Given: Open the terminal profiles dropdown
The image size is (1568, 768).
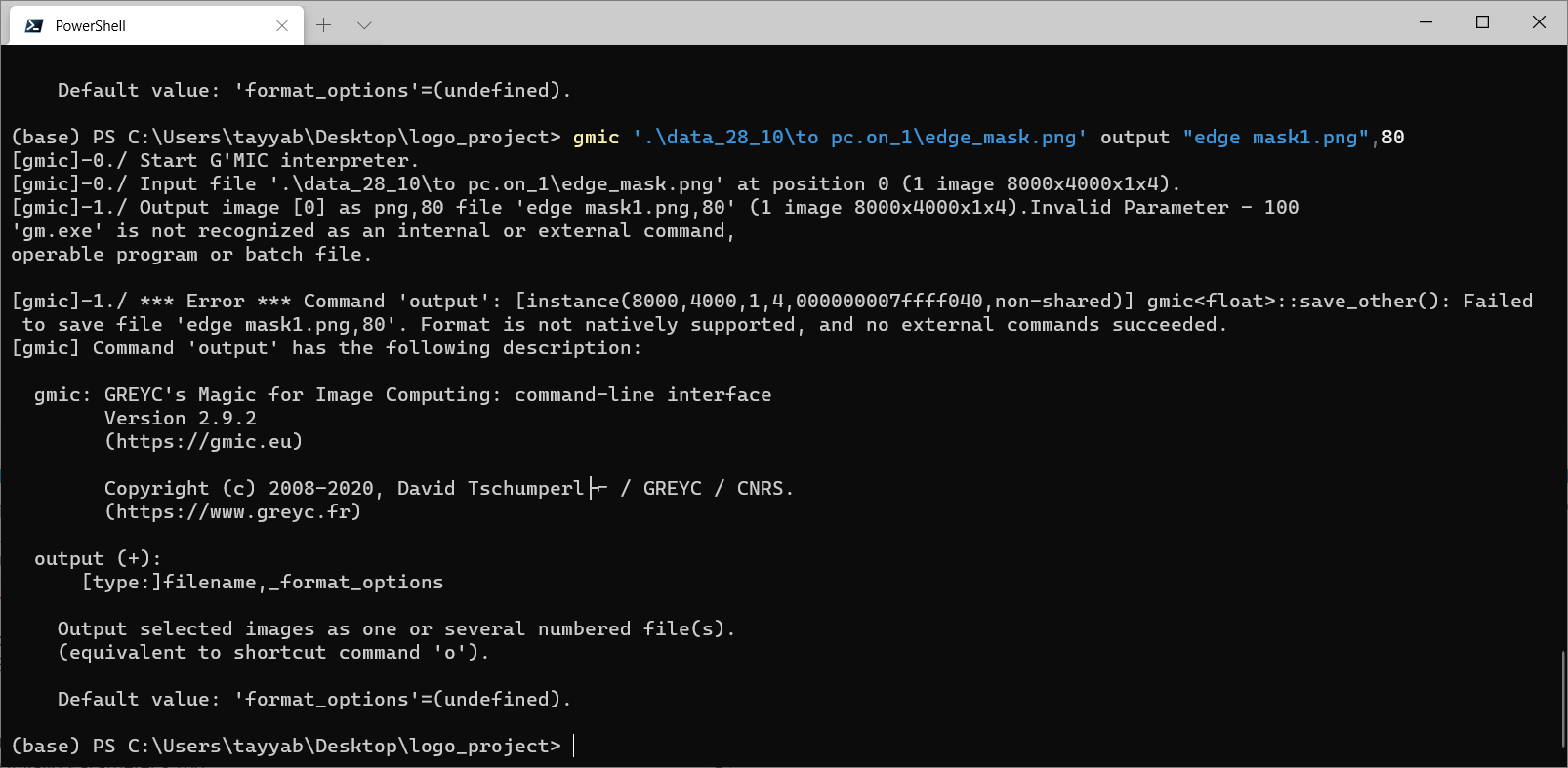Looking at the screenshot, I should (364, 25).
